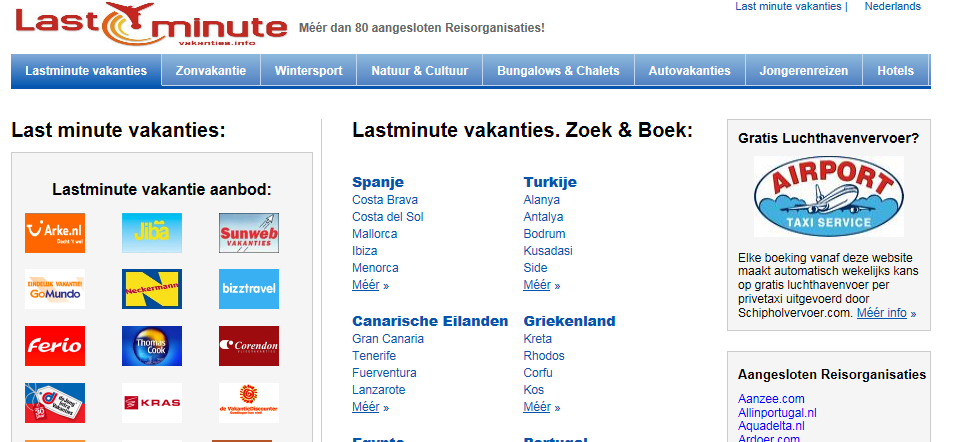Click the Ferio logo
Viewport: 970px width, 442px height.
(54, 346)
